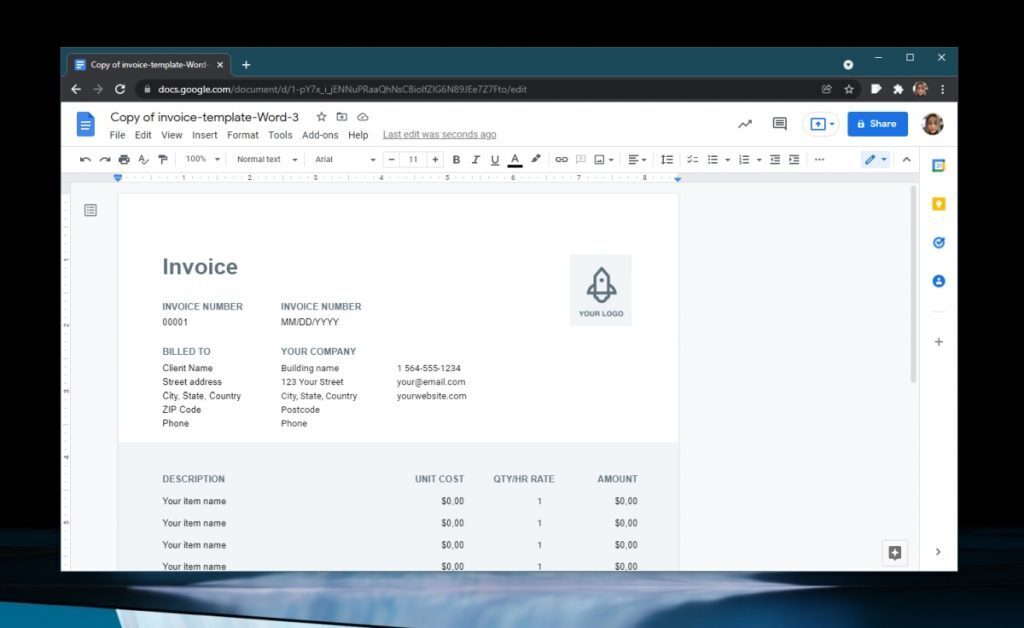This screenshot has width=1024, height=628.
Task: Toggle bold formatting
Action: (456, 159)
